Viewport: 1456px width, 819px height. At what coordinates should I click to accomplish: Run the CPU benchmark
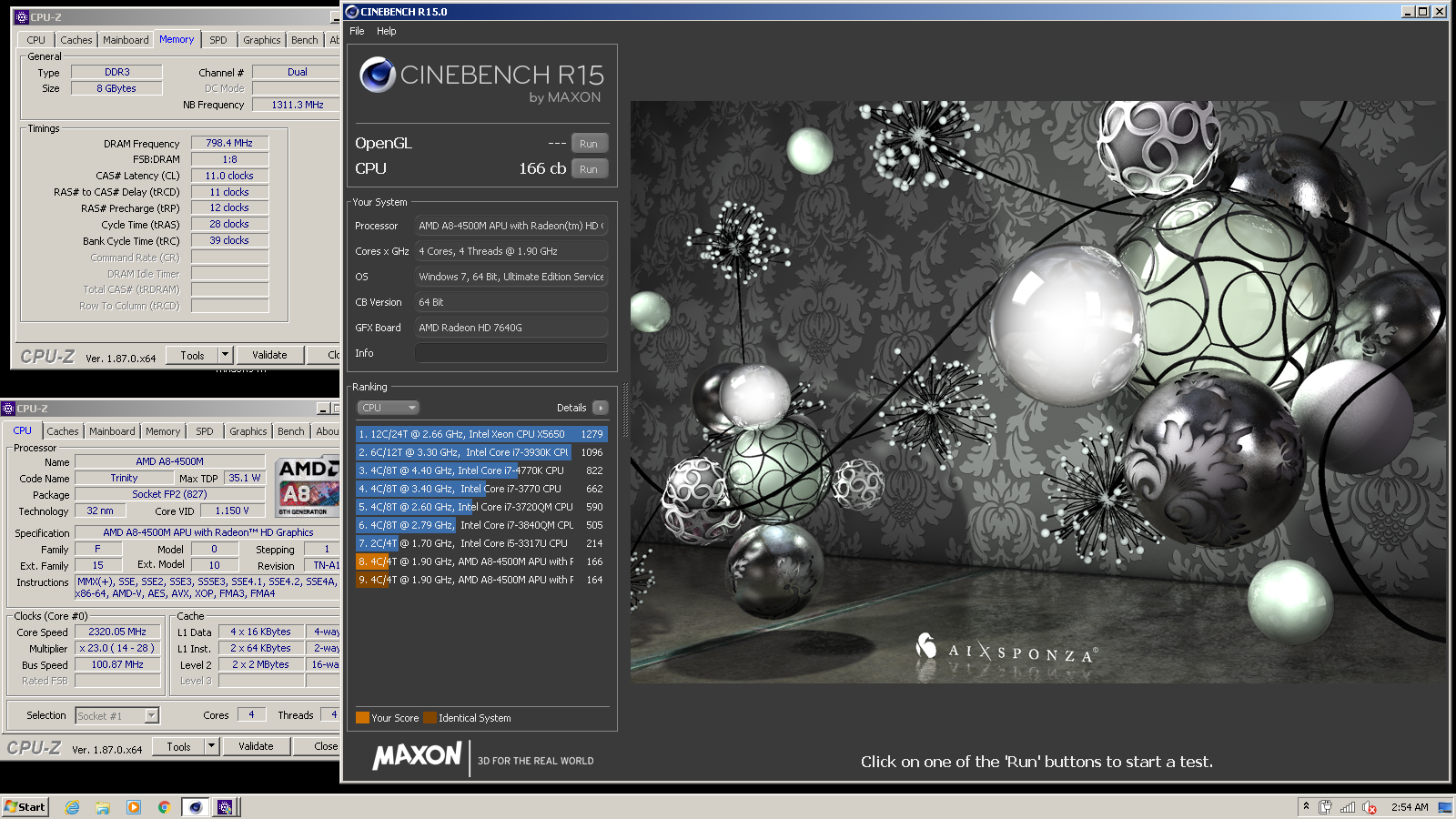coord(589,169)
